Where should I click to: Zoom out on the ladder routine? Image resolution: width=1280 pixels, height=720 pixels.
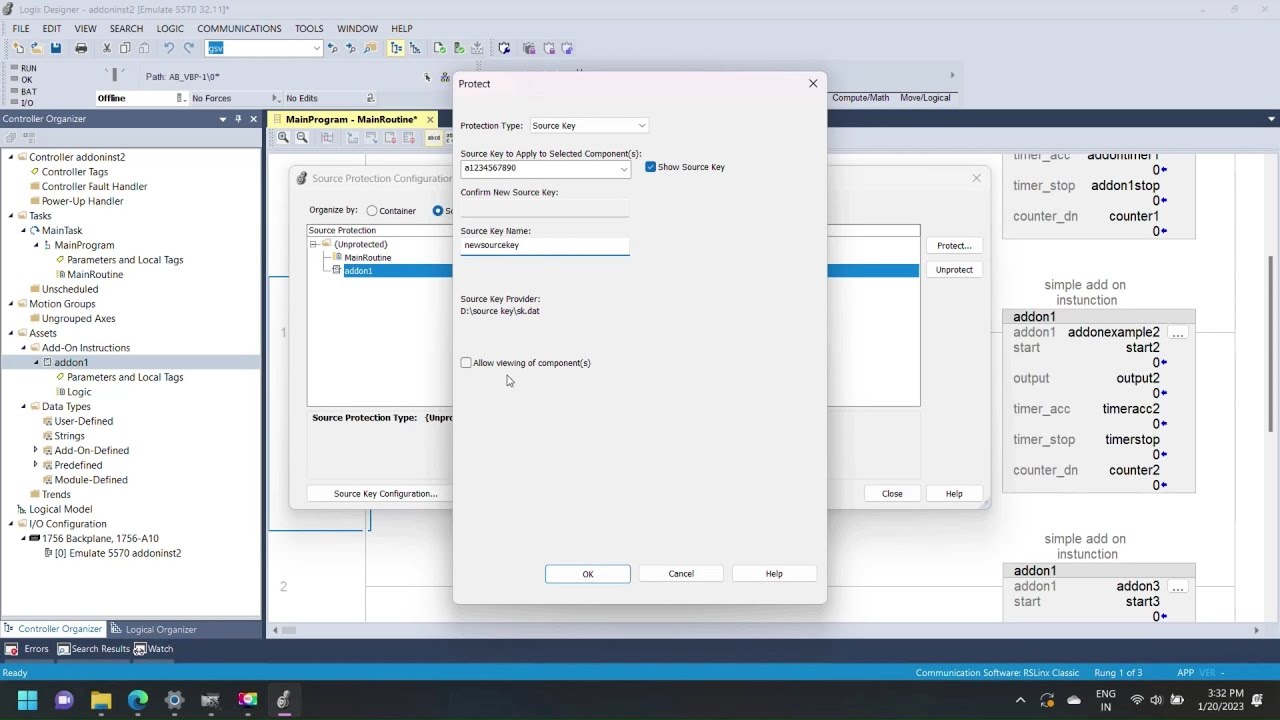point(302,137)
